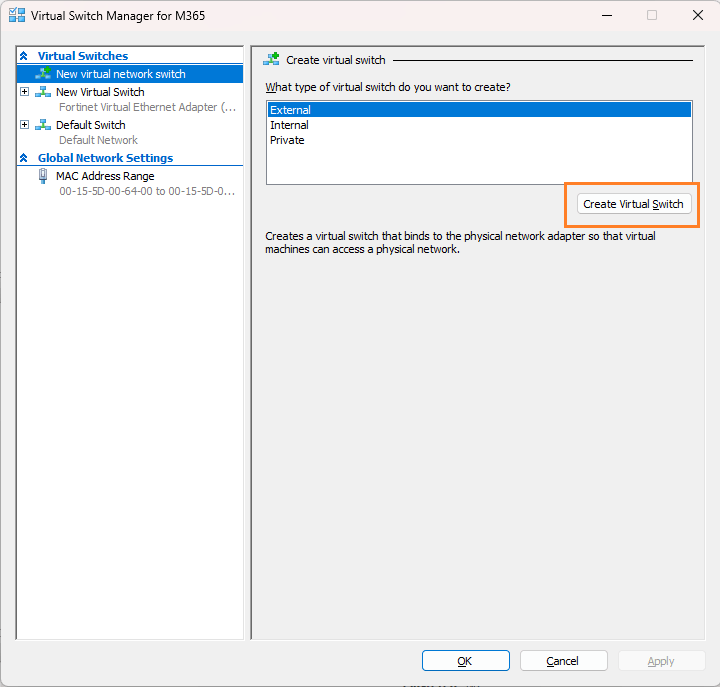Click the Default Switch network icon
The width and height of the screenshot is (720, 687).
43,125
